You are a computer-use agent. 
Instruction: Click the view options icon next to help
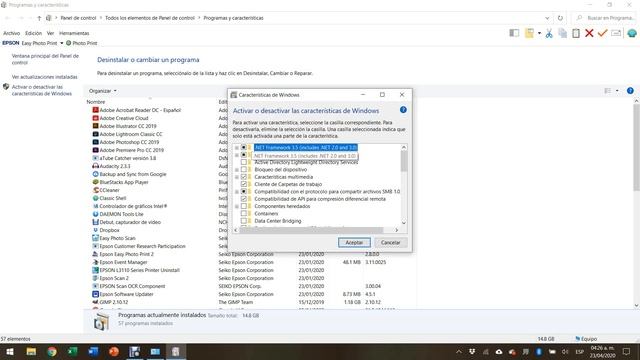[608, 91]
